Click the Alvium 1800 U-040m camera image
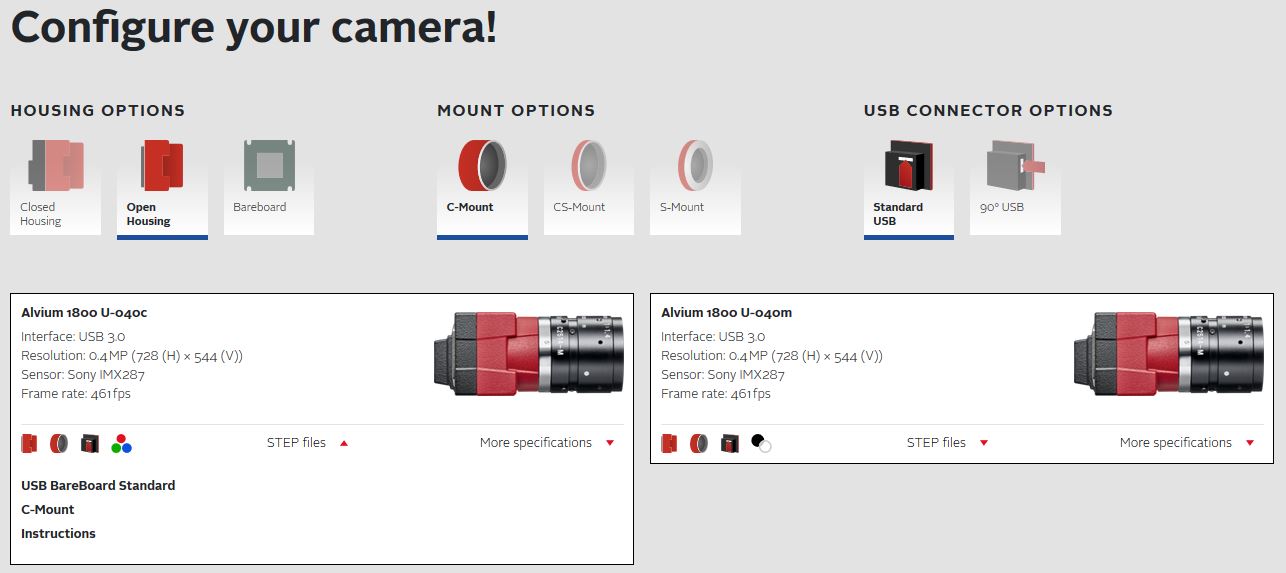The height and width of the screenshot is (573, 1286). [1169, 353]
